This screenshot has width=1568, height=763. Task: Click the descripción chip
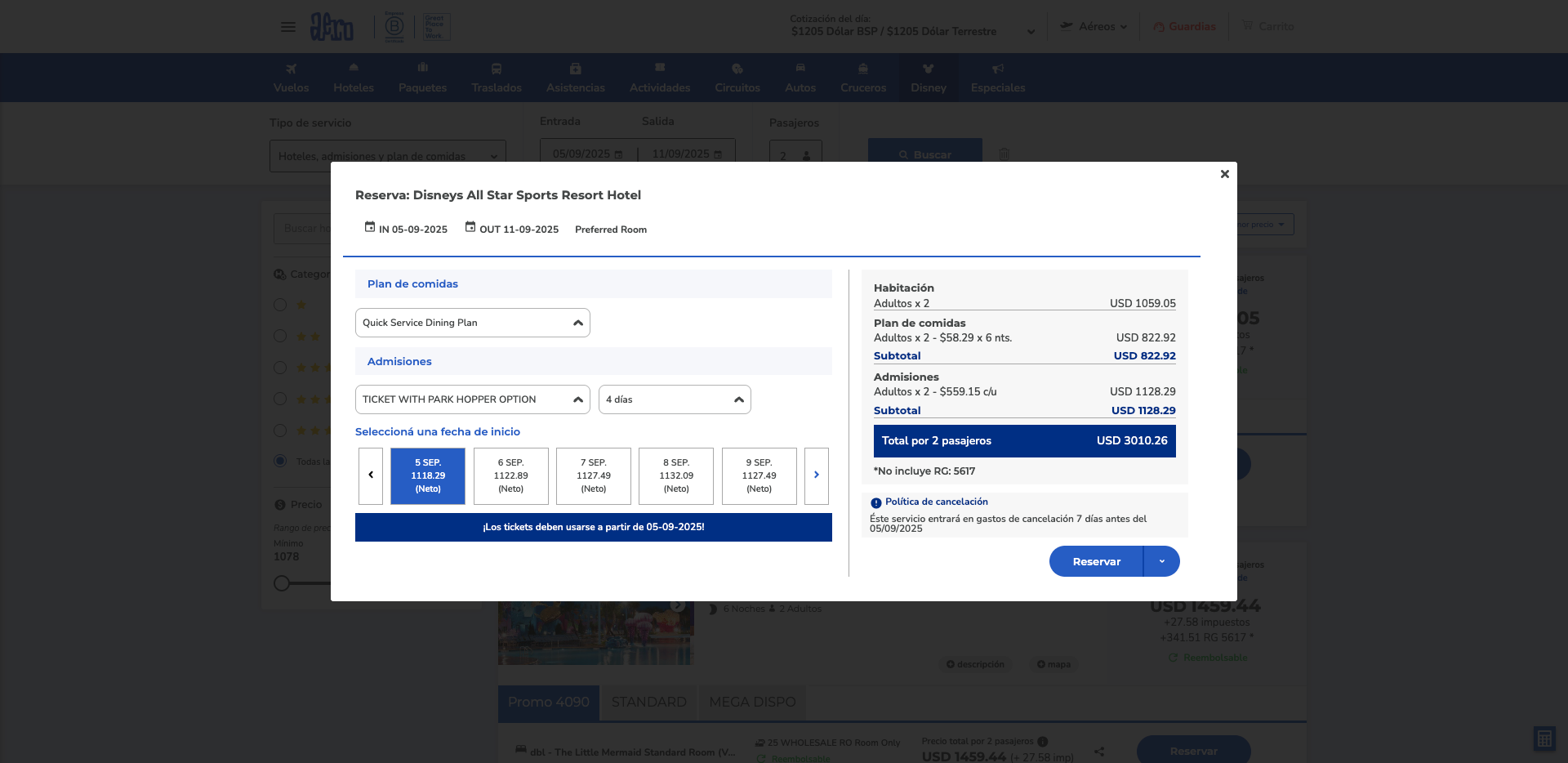click(975, 664)
